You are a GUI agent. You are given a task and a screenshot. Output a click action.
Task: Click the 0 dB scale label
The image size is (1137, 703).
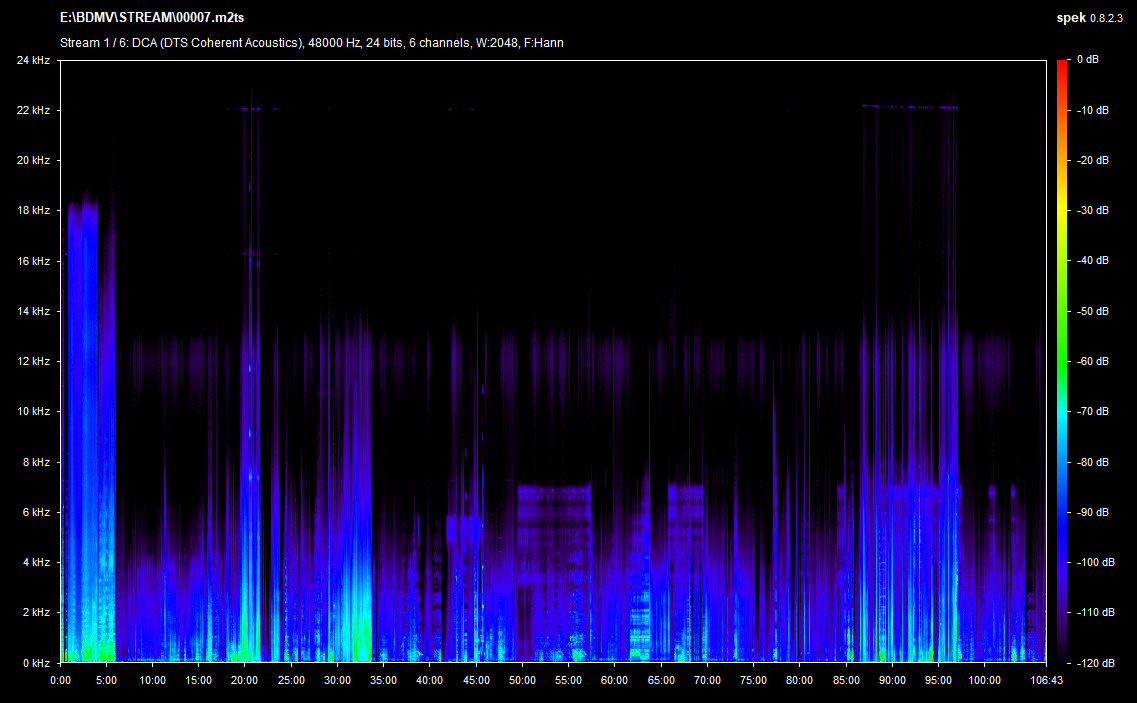(1088, 60)
